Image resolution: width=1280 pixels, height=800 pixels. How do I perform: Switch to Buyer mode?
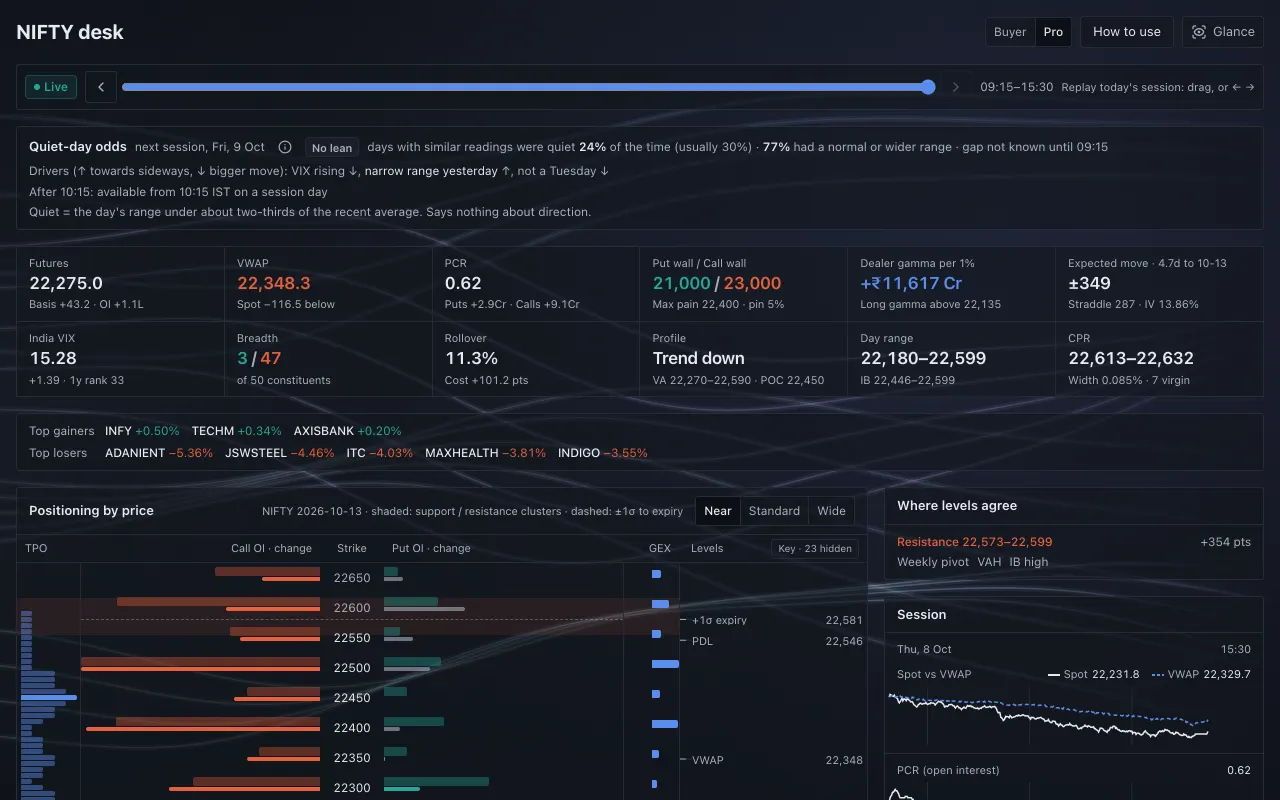[x=1010, y=32]
